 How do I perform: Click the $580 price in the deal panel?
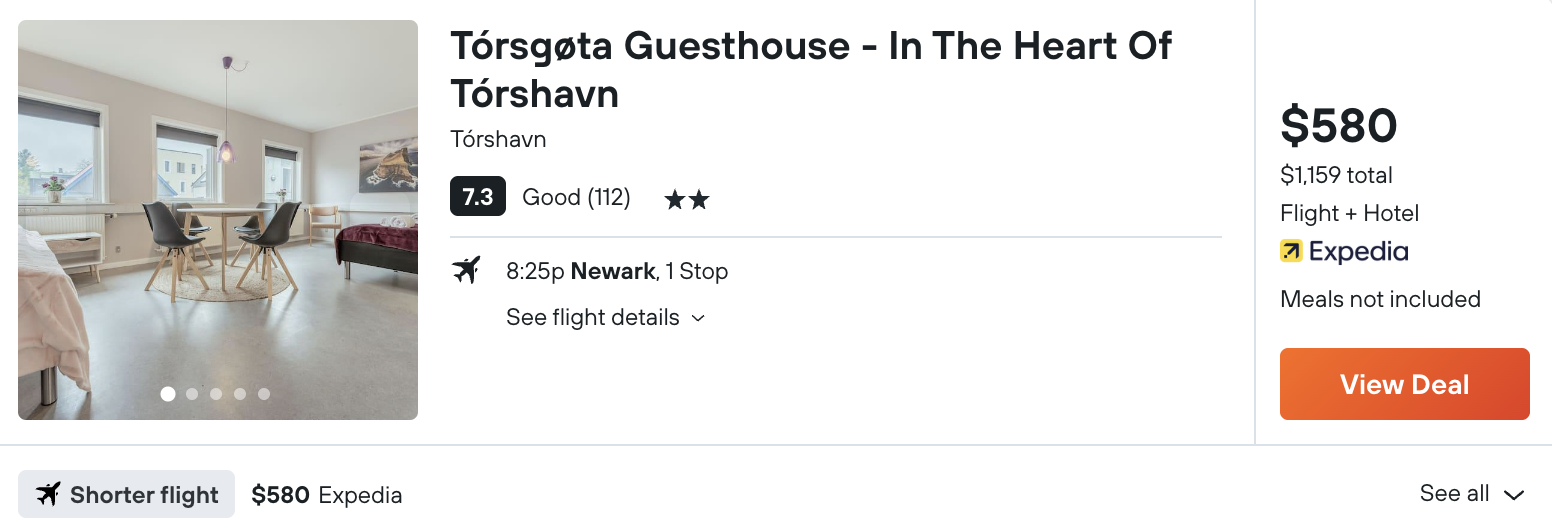click(1339, 126)
